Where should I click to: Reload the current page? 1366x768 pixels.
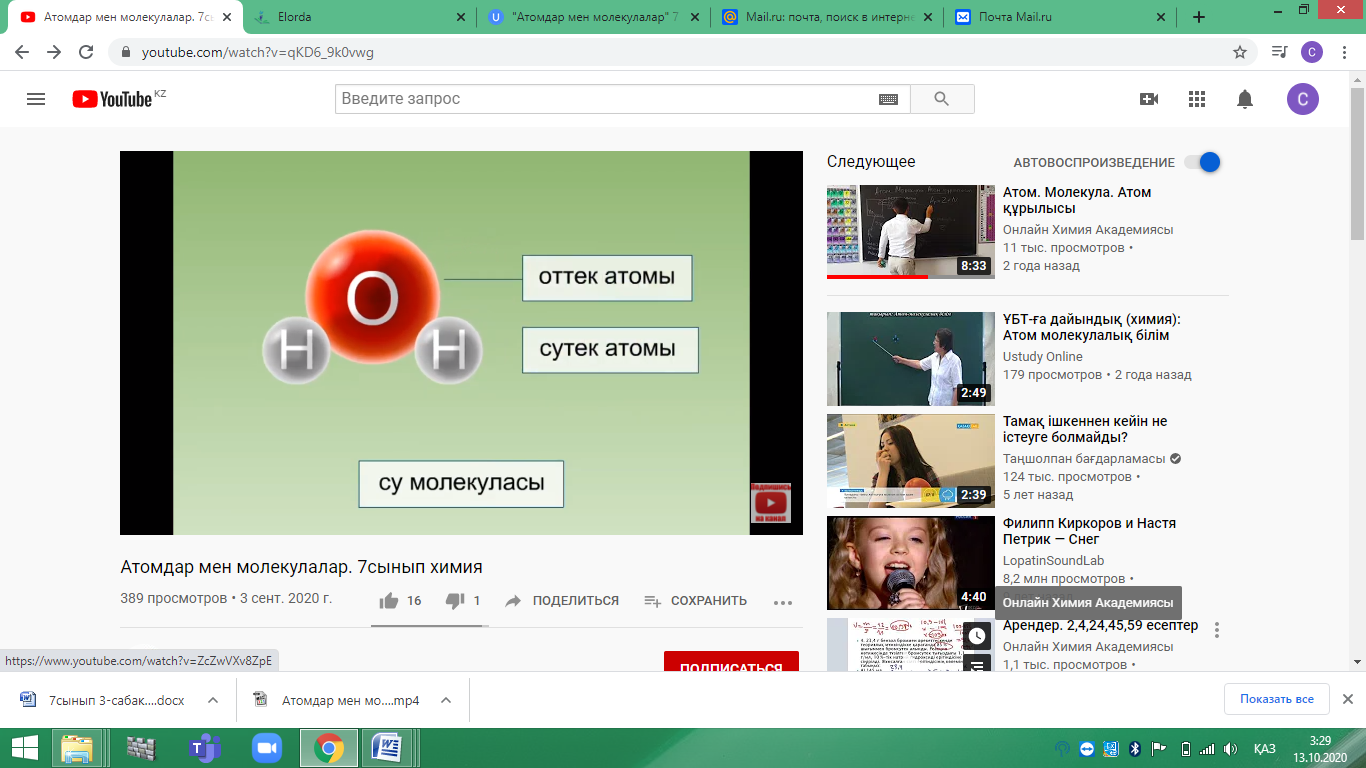tap(86, 52)
